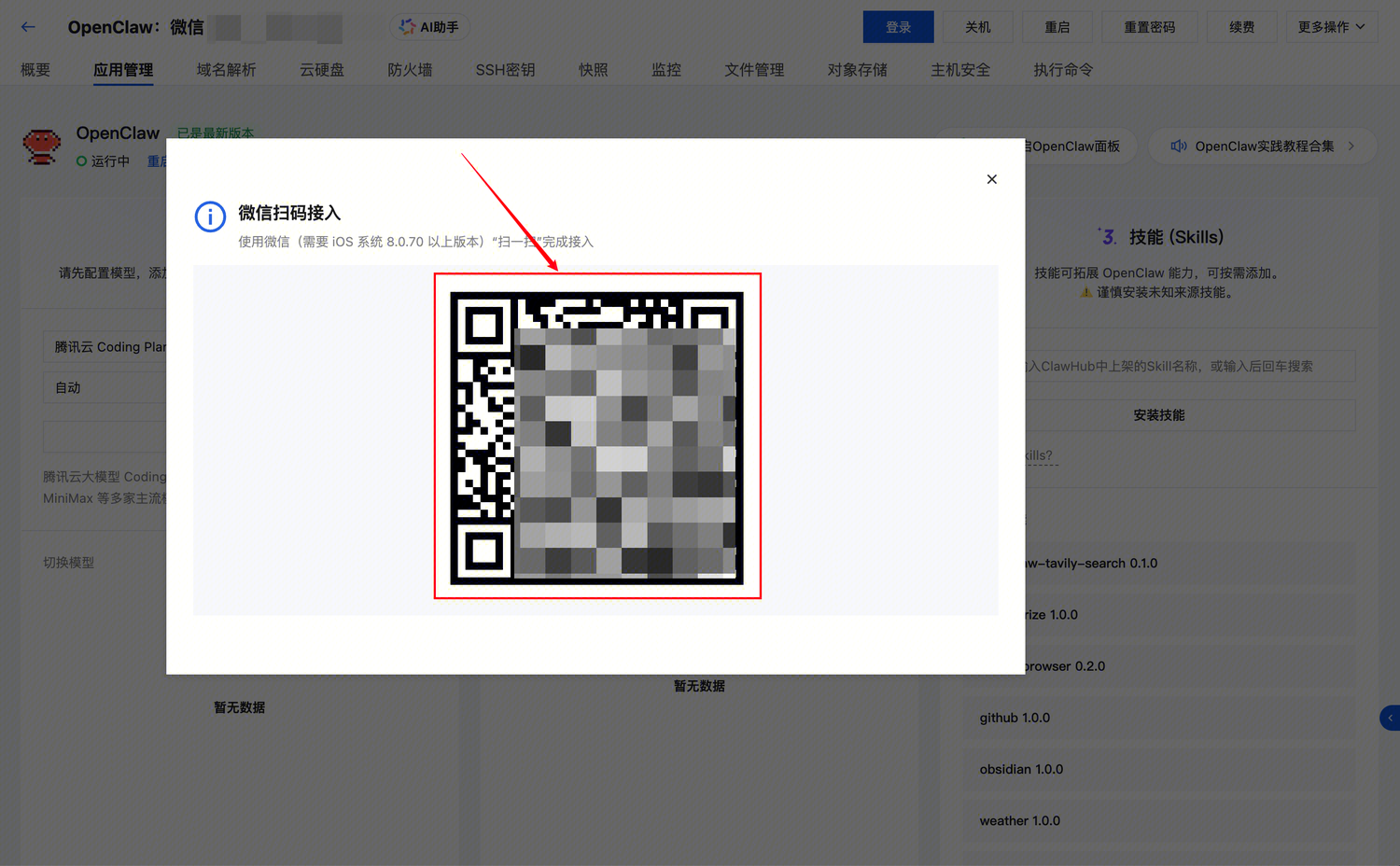Image resolution: width=1400 pixels, height=866 pixels.
Task: Click the green 运行中 status indicator
Action: (x=80, y=161)
